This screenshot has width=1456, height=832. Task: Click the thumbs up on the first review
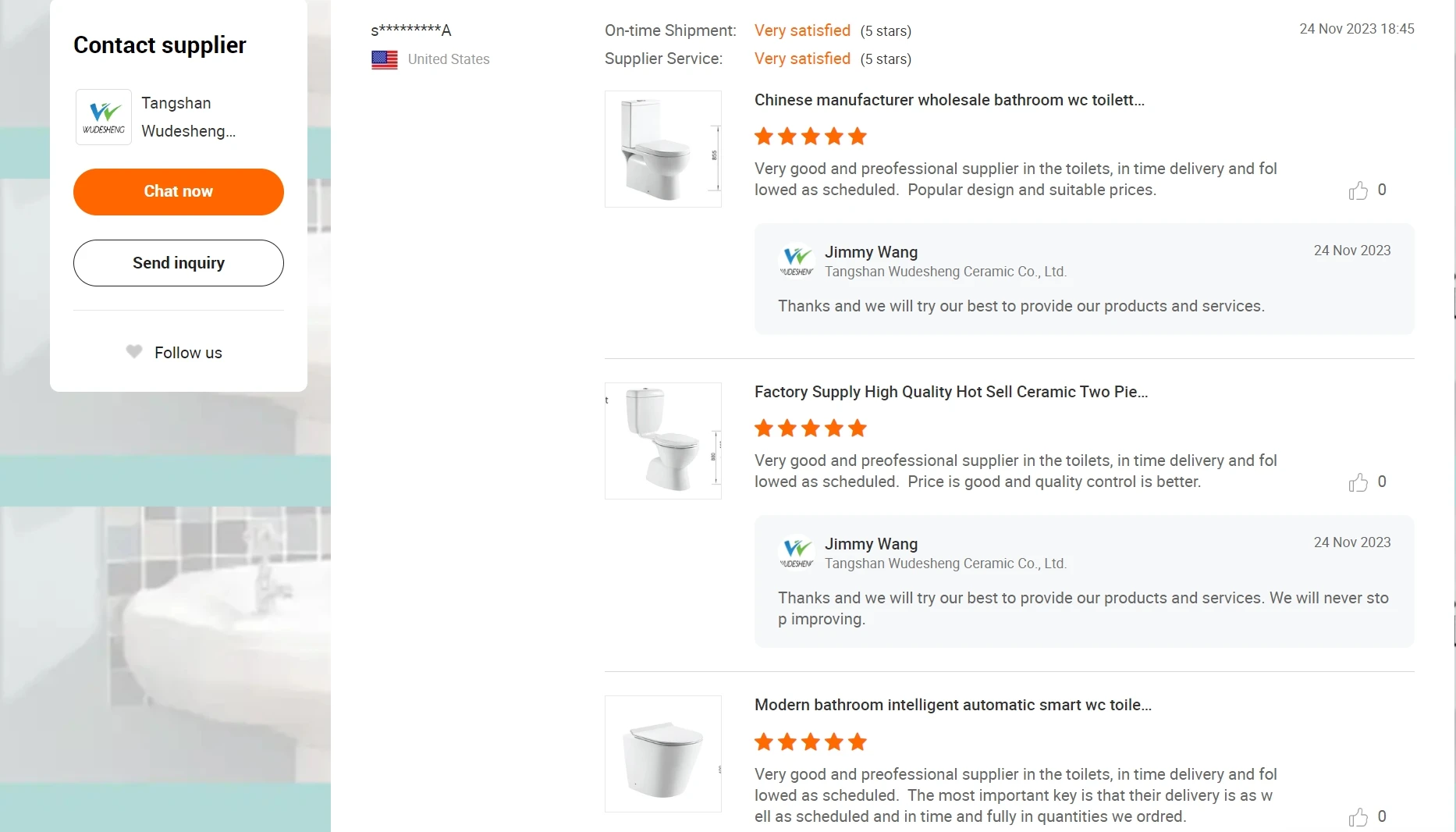click(x=1358, y=190)
